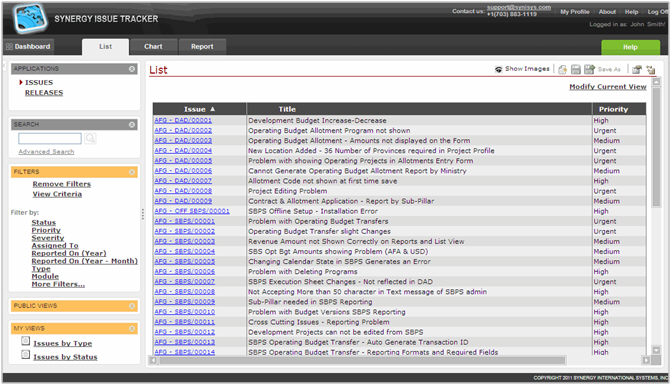Filter by Priority link in sidebar
This screenshot has height=385, width=672.
coord(46,230)
